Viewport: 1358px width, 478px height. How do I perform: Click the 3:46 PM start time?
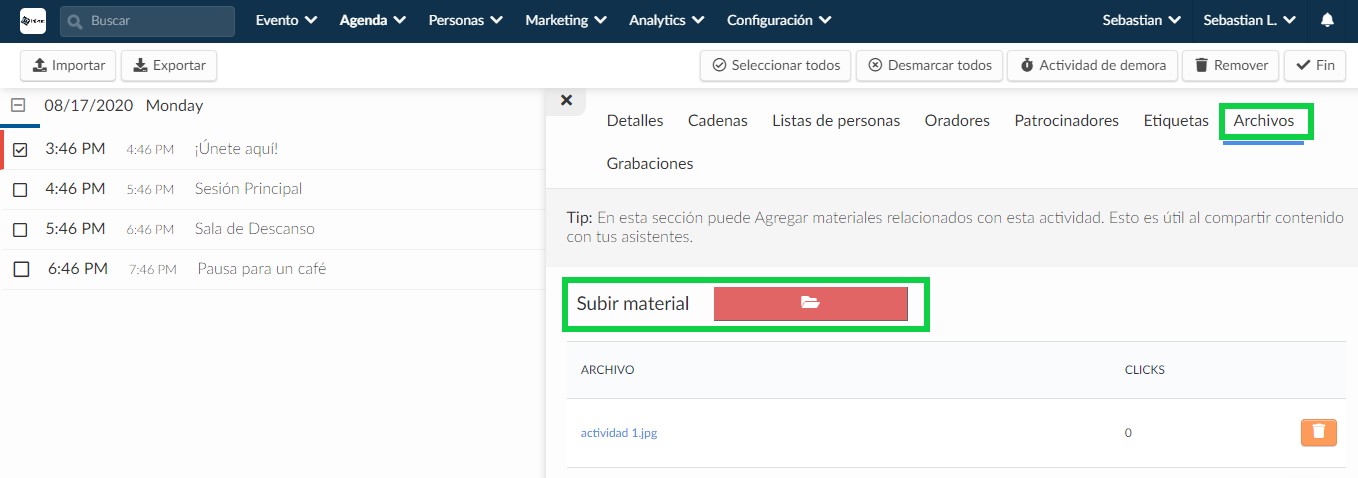click(75, 149)
